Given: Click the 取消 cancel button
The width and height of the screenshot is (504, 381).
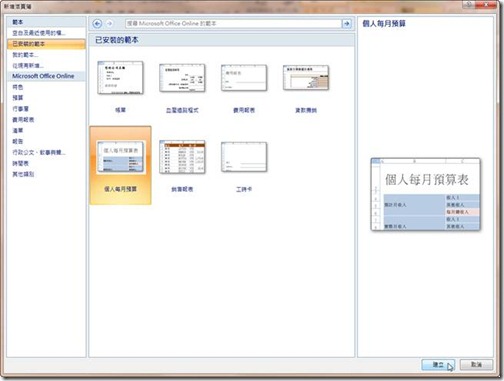Looking at the screenshot, I should (x=476, y=365).
